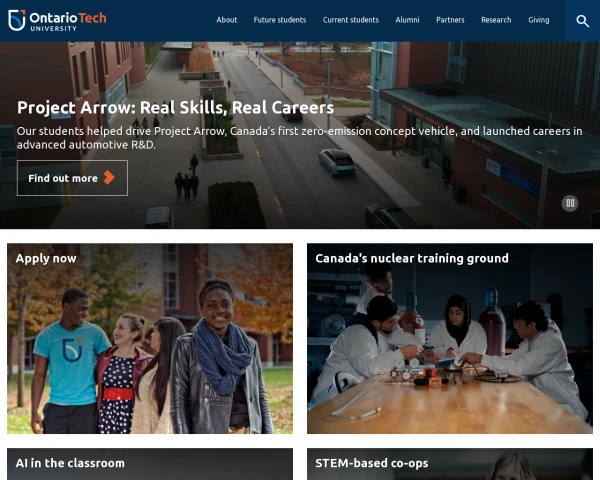Open the Giving menu
Screen dimensions: 600x480
tap(538, 20)
